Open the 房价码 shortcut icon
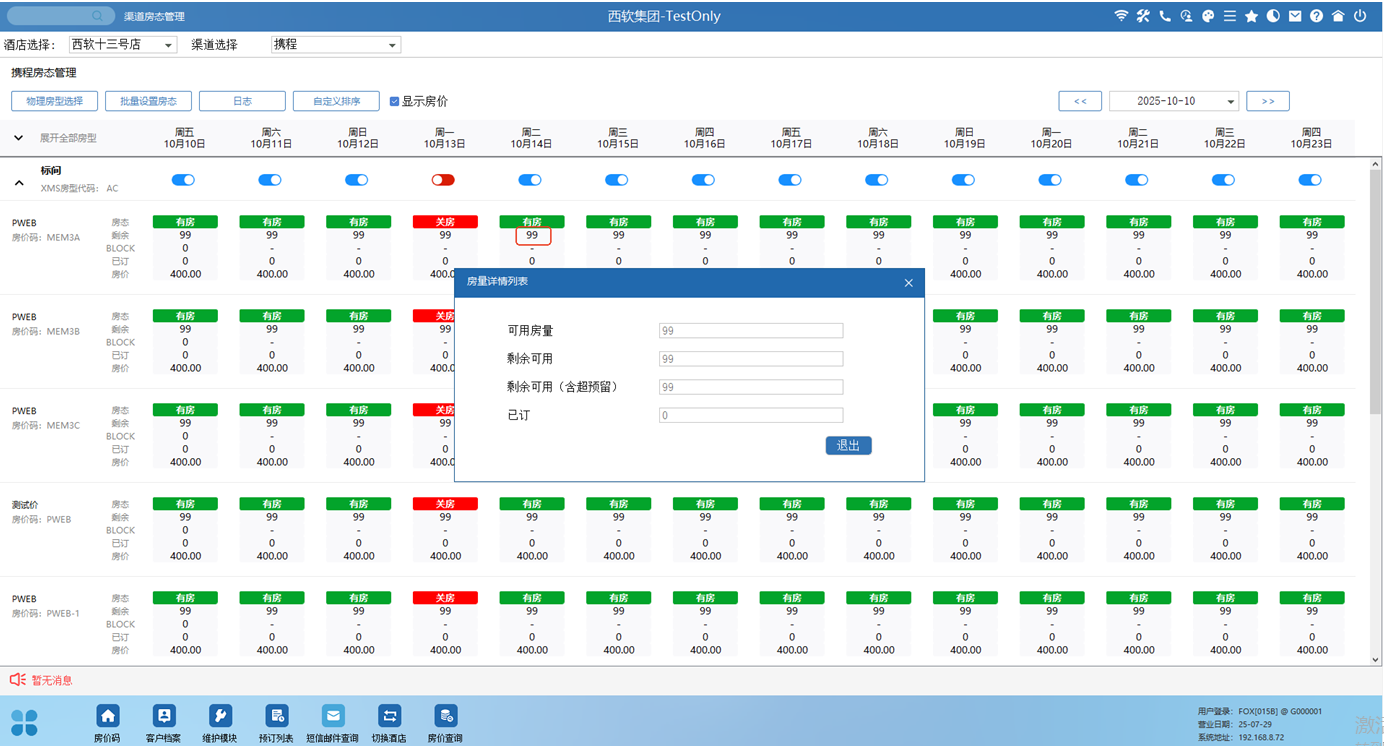 coord(107,716)
